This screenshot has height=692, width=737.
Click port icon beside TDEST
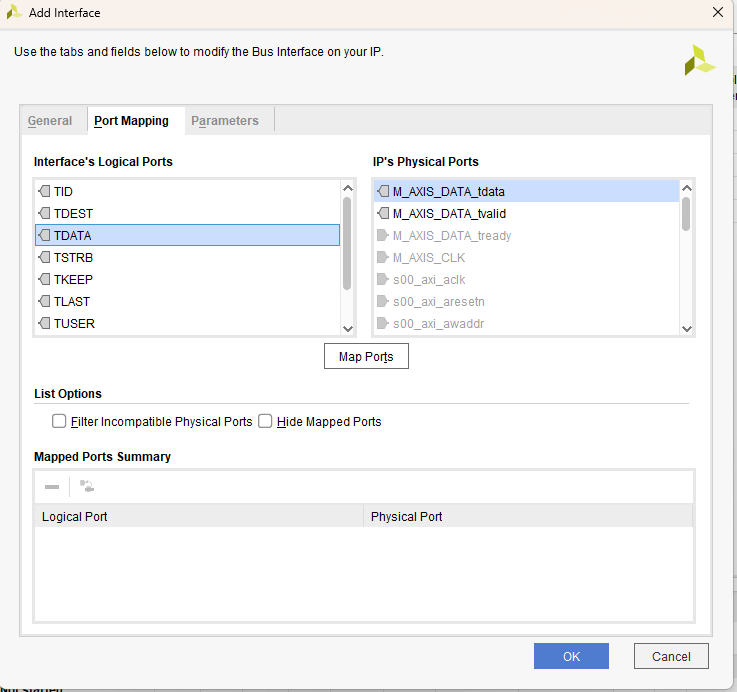[44, 213]
